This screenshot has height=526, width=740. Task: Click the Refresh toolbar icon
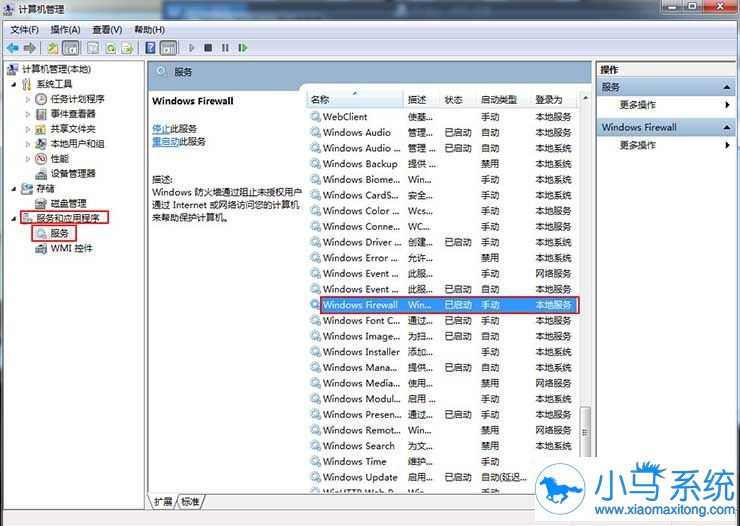pyautogui.click(x=111, y=48)
